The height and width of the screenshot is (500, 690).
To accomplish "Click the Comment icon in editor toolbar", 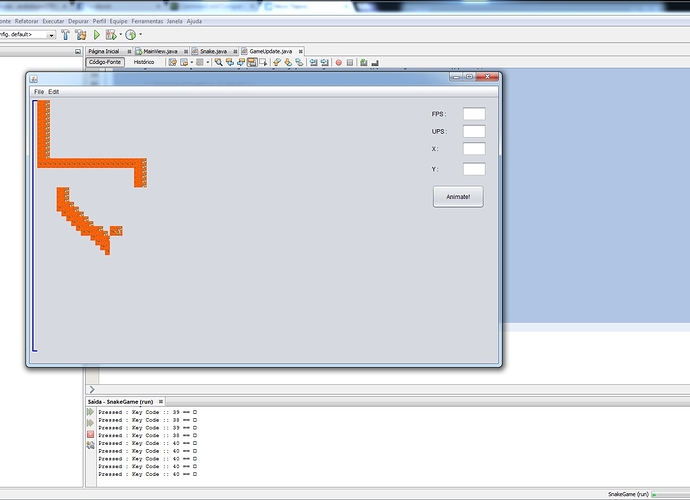I will [363, 62].
